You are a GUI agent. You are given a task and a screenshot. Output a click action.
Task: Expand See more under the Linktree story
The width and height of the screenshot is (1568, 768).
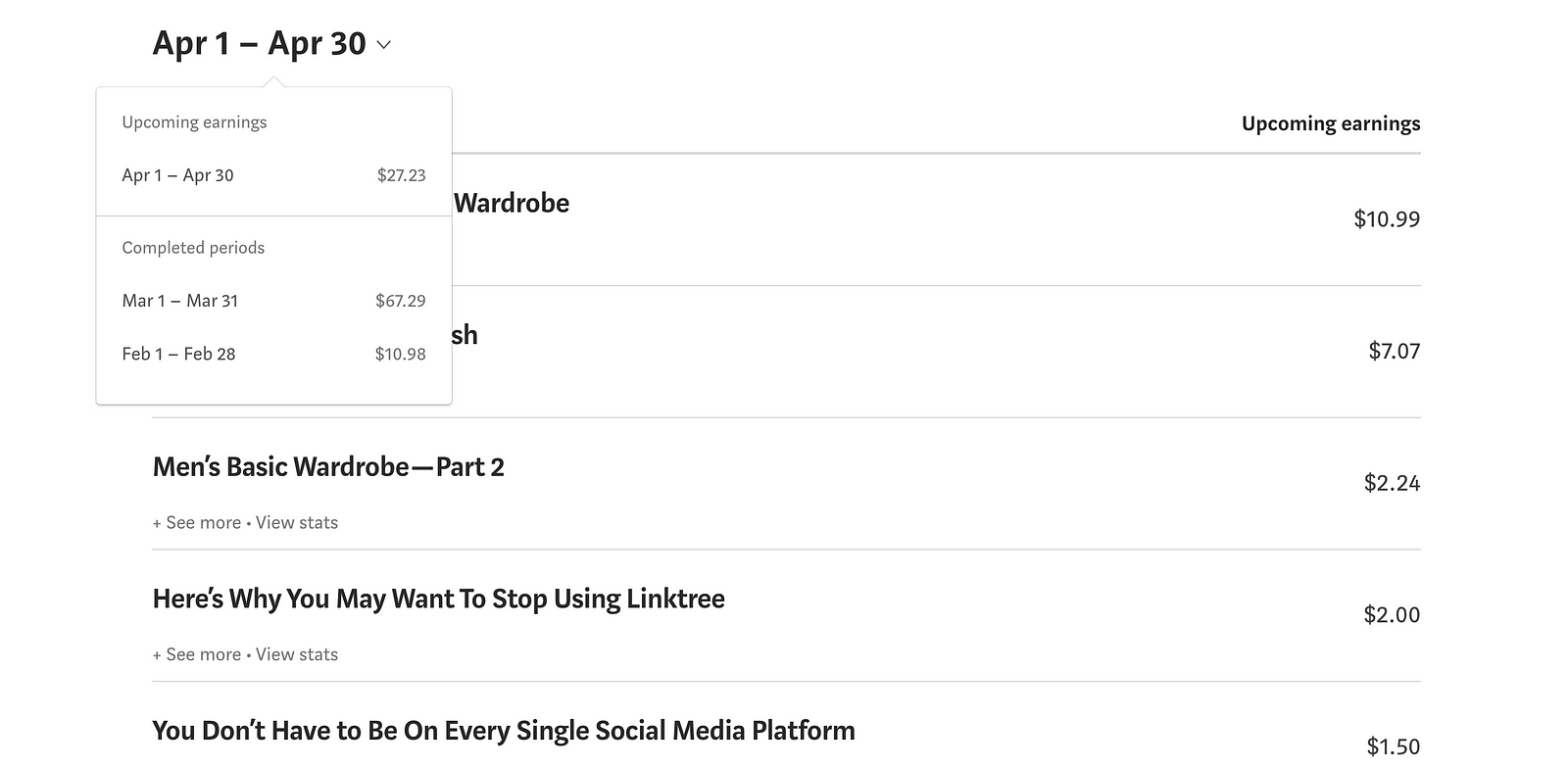(x=197, y=654)
